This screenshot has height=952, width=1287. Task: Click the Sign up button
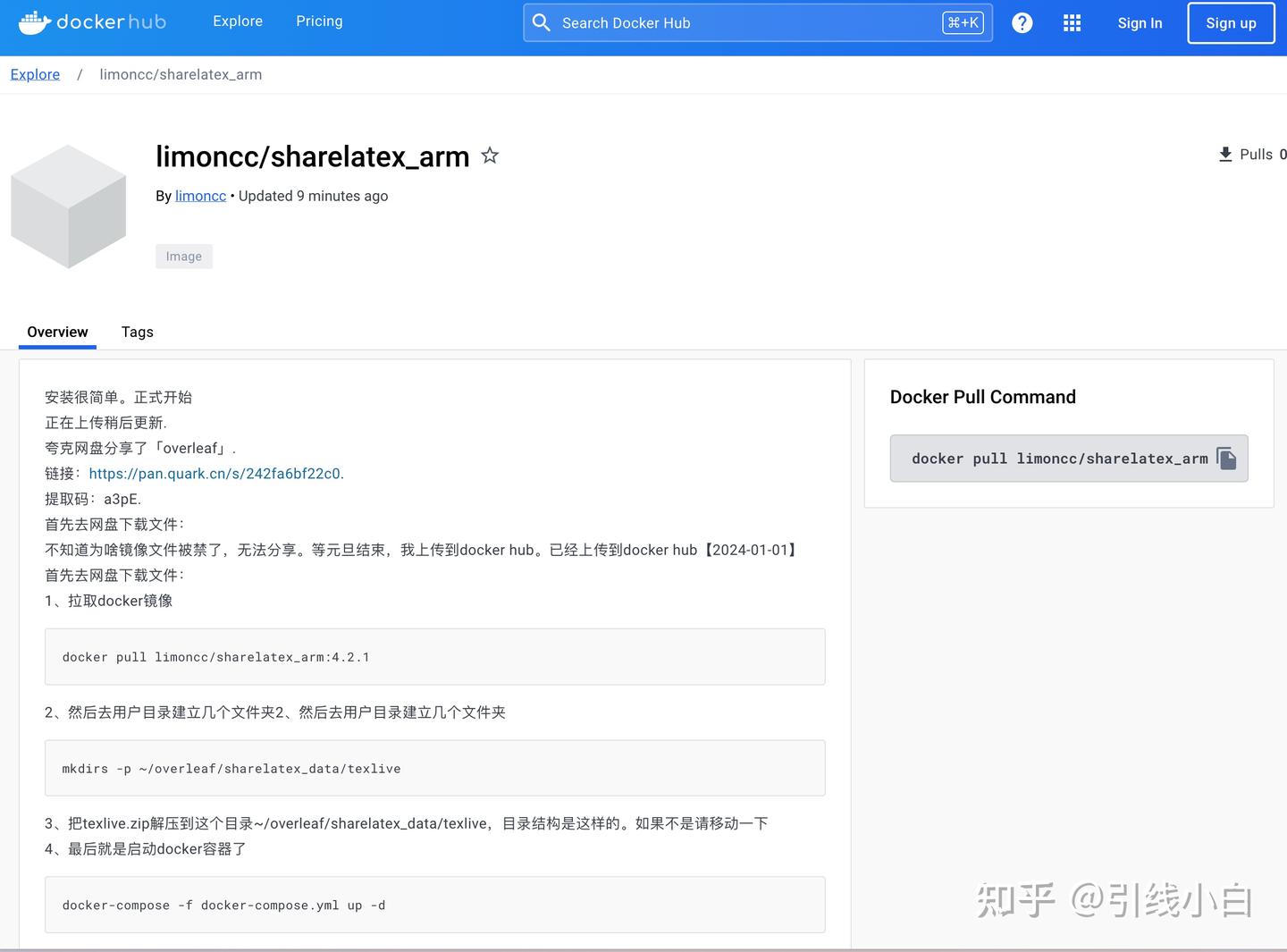click(1231, 23)
